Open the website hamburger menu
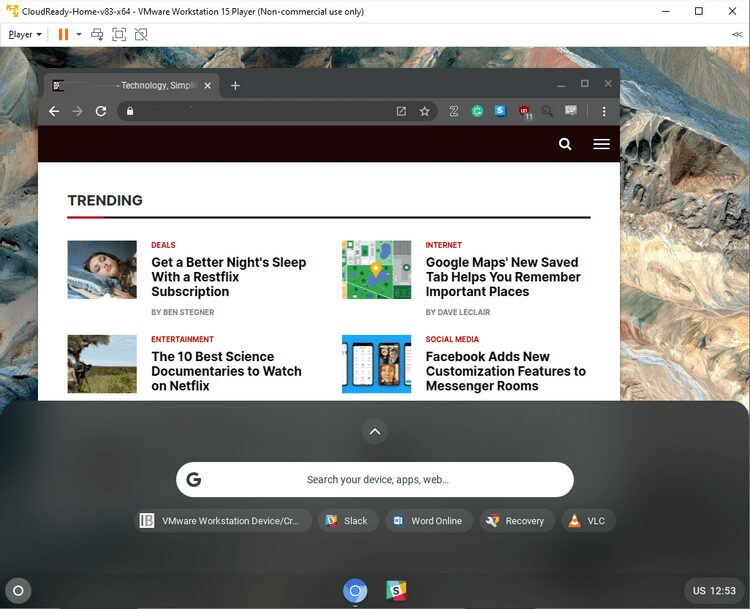Image resolution: width=750 pixels, height=609 pixels. pyautogui.click(x=601, y=144)
